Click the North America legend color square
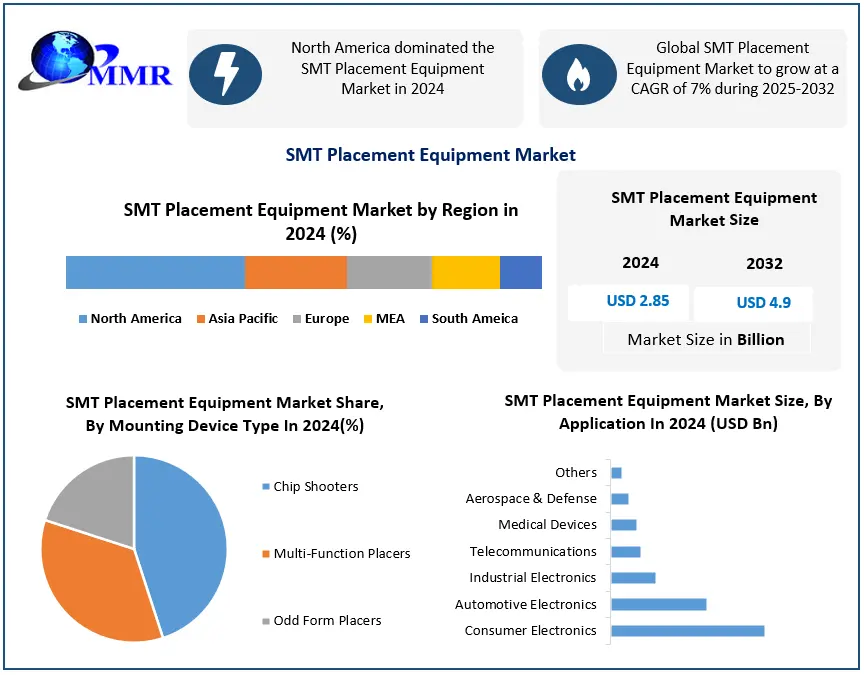This screenshot has width=864, height=675. [83, 319]
